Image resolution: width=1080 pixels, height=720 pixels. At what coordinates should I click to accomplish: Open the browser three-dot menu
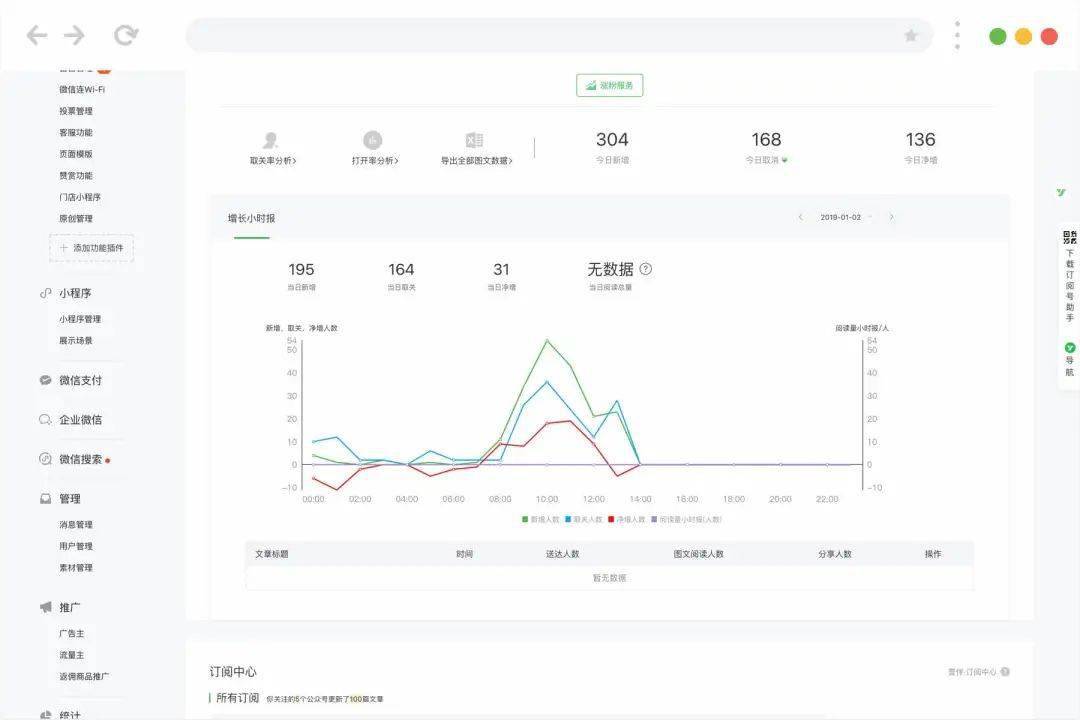click(957, 35)
